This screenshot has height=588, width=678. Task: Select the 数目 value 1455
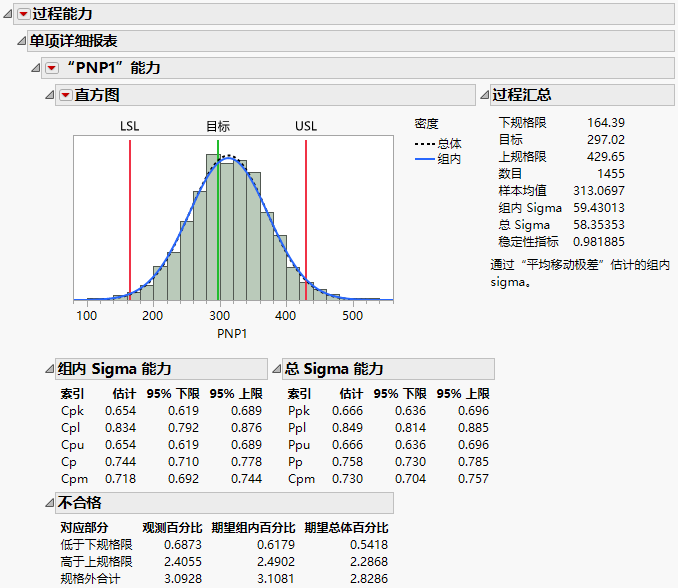(611, 174)
